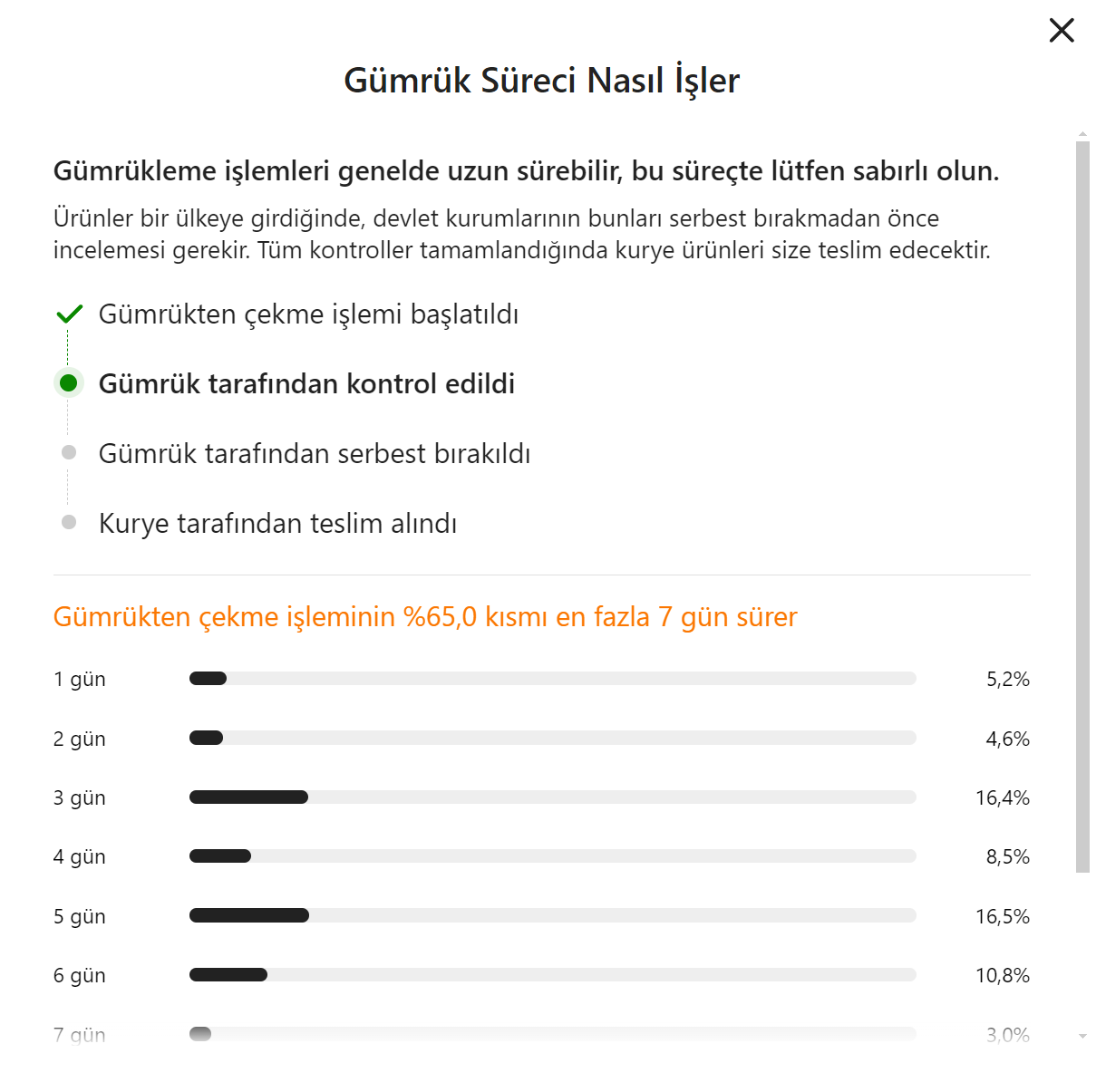Select 'Kurye tarafından teslim alındı' step
The image size is (1096, 1092).
pos(277,524)
